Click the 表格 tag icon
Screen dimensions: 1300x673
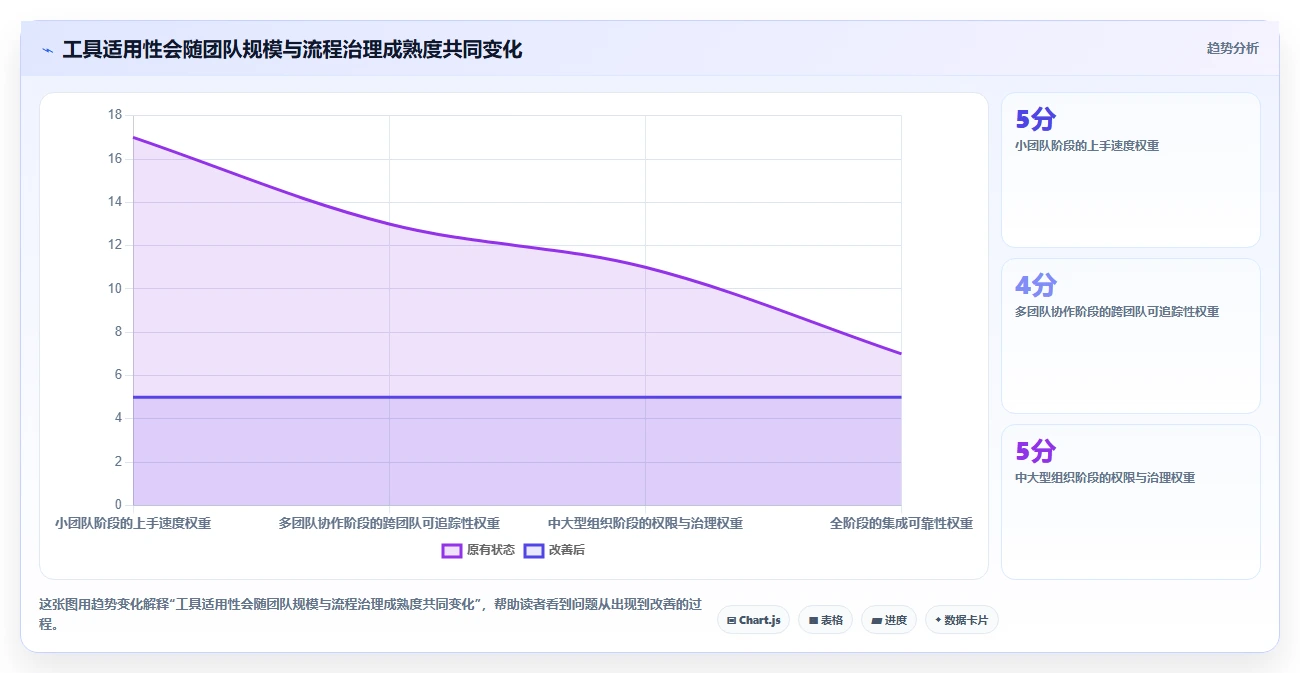[x=813, y=620]
